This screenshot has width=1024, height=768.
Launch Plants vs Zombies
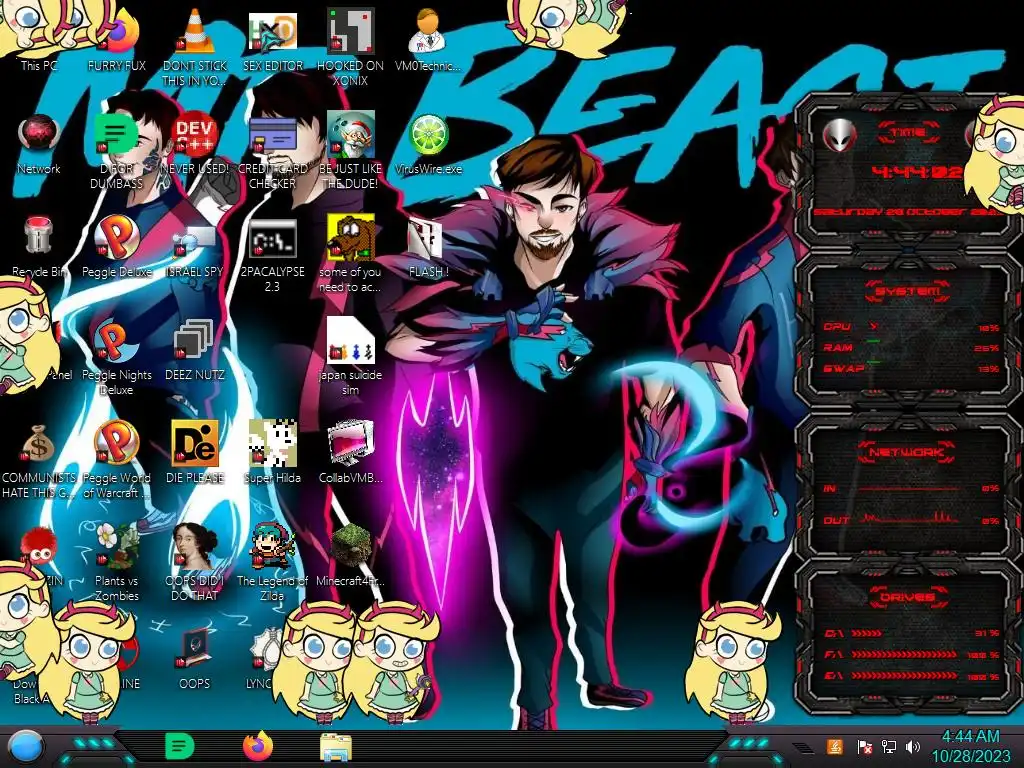pyautogui.click(x=116, y=563)
